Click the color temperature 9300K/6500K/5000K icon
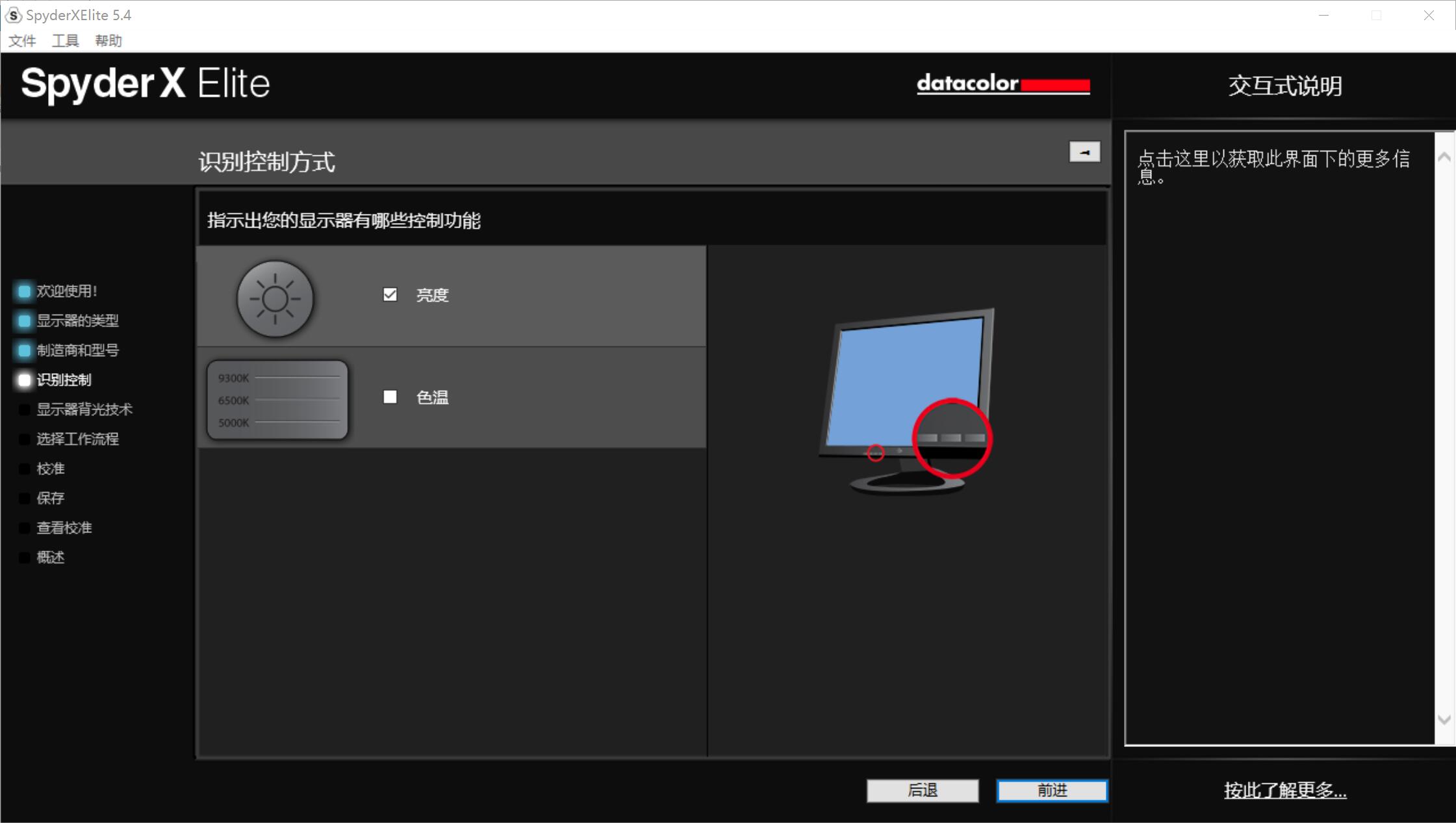 click(x=277, y=400)
